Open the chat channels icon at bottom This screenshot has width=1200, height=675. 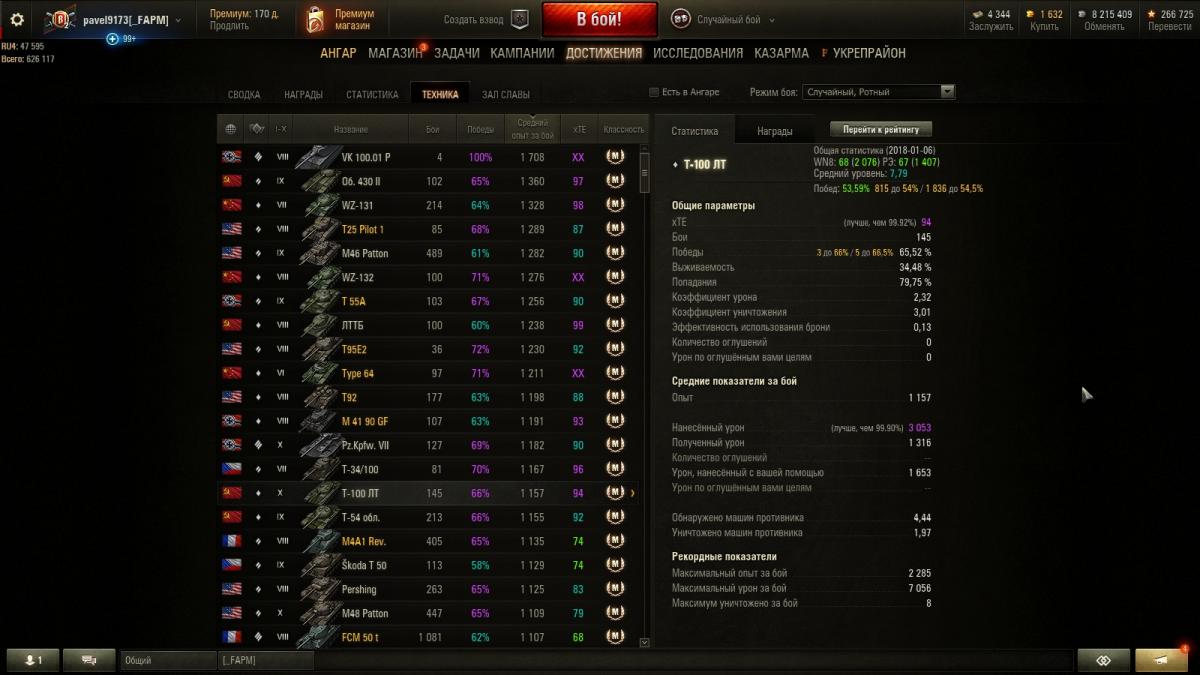pos(88,660)
